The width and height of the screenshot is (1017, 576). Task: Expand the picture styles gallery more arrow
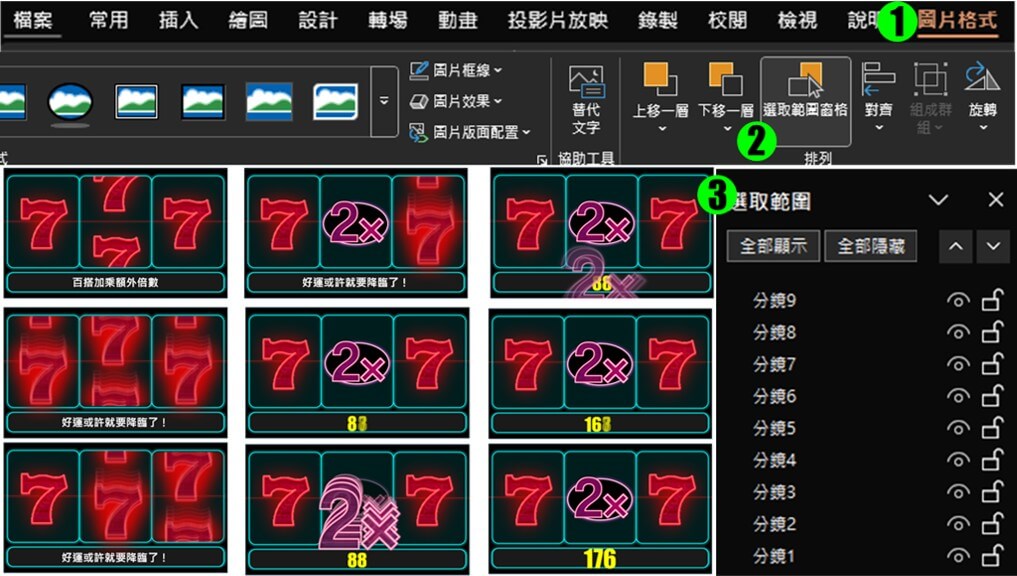384,101
